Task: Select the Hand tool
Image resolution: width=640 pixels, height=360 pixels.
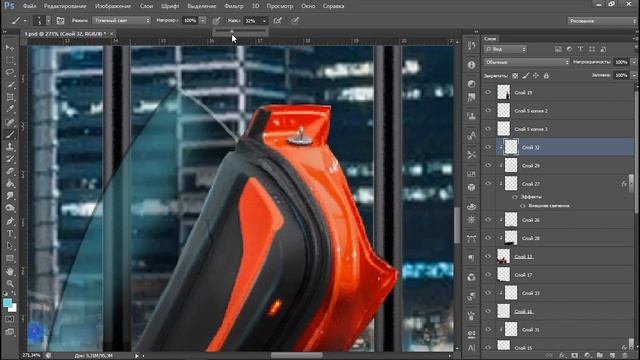Action: pos(10,271)
